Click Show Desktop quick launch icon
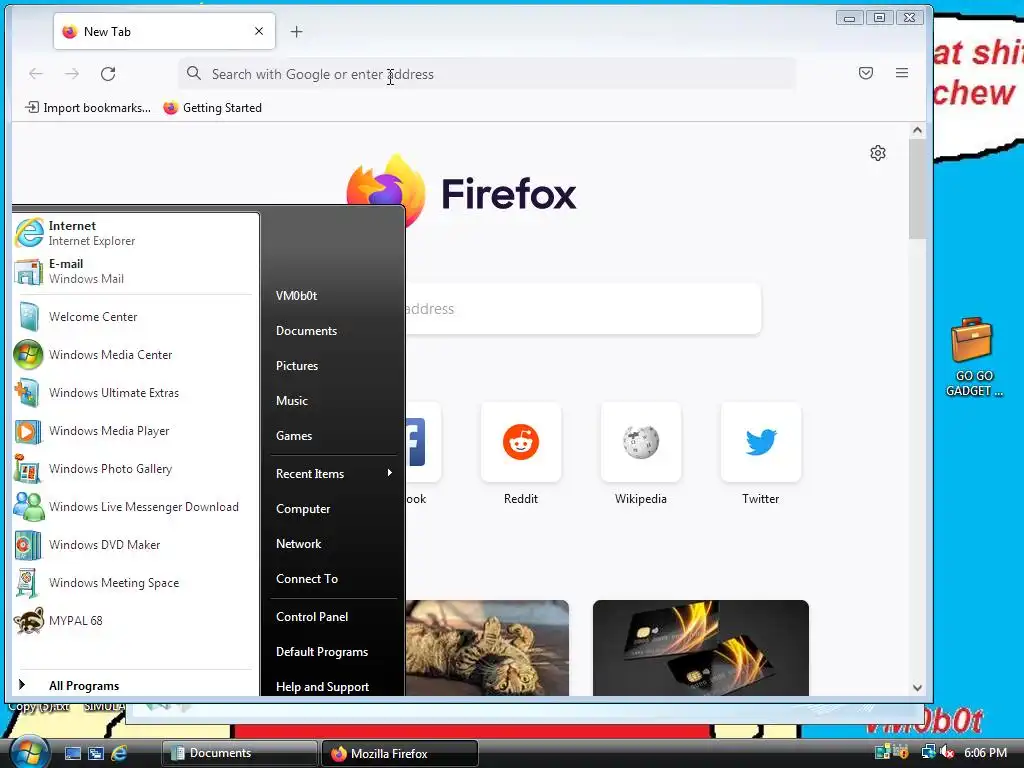 click(72, 753)
